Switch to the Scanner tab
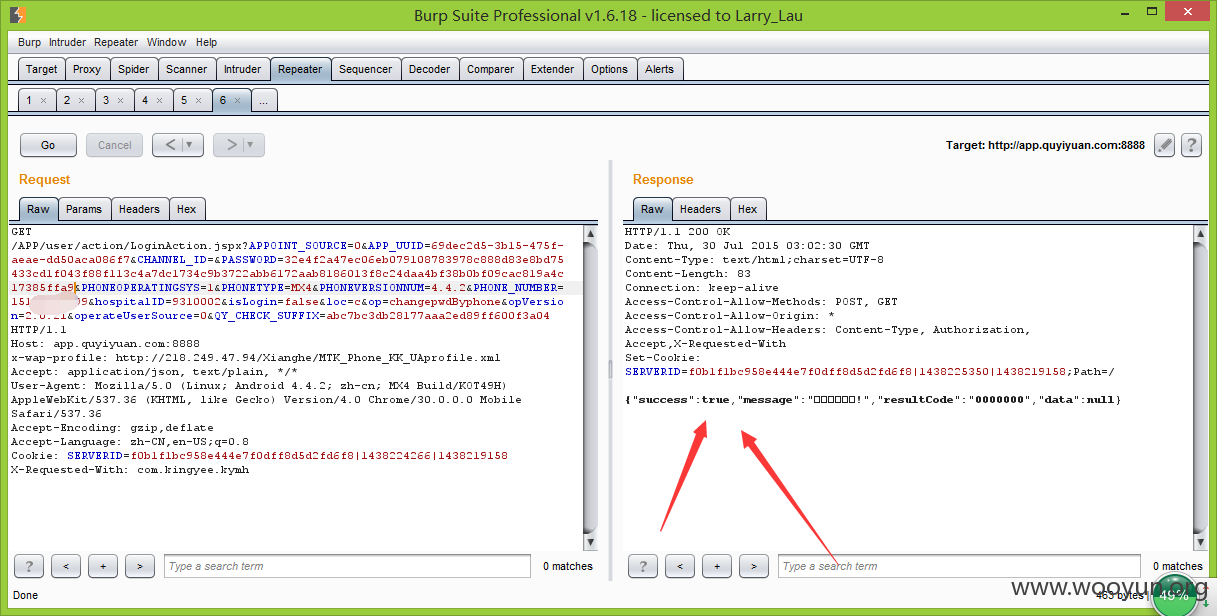 pos(187,69)
